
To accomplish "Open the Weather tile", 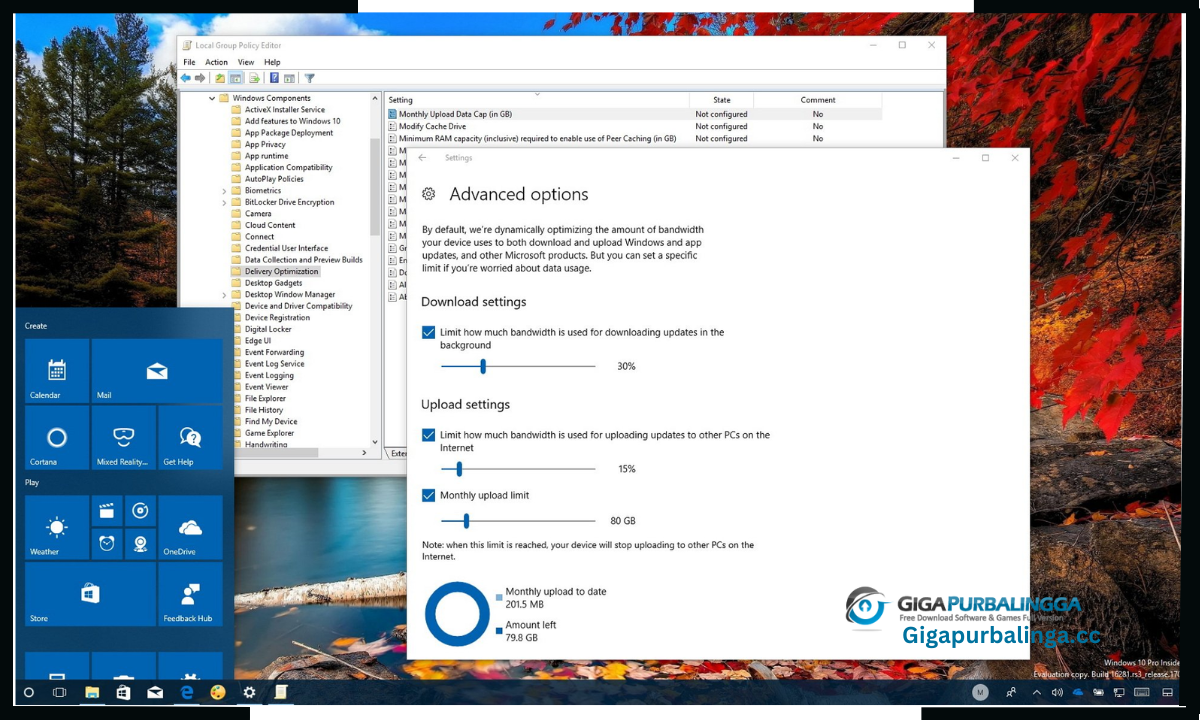I will pyautogui.click(x=57, y=527).
